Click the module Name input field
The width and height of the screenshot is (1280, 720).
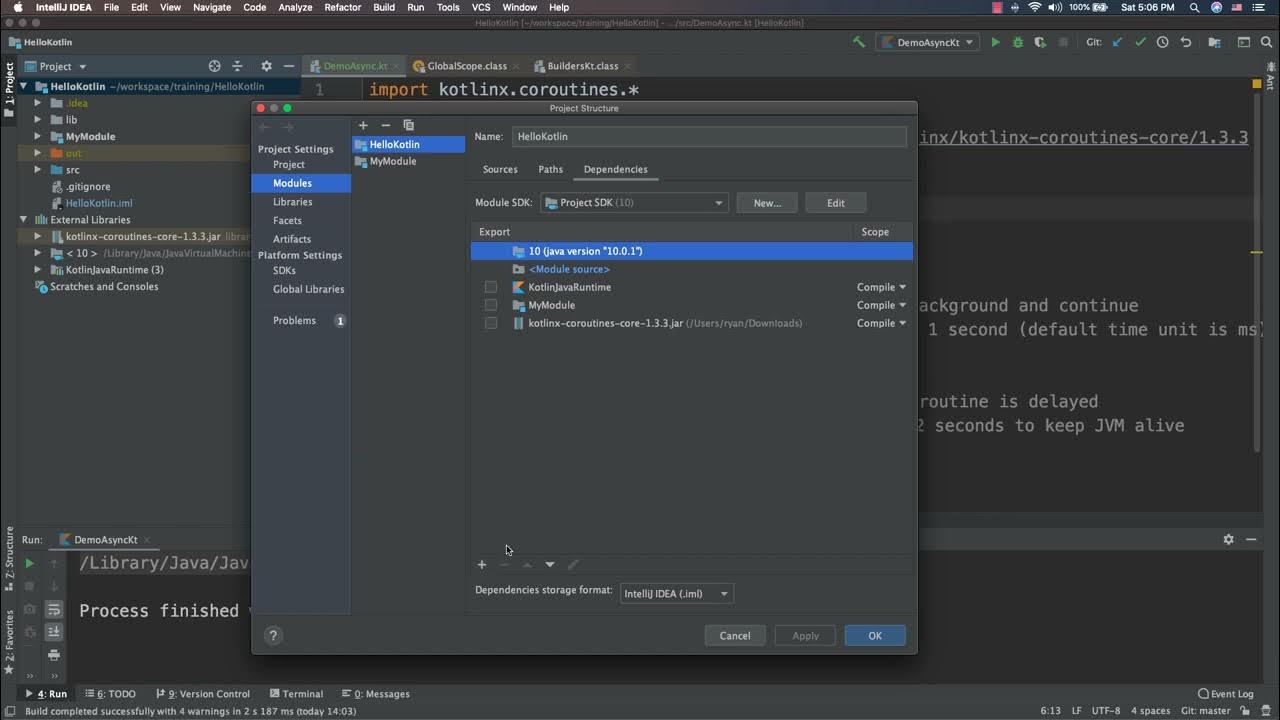tap(709, 136)
